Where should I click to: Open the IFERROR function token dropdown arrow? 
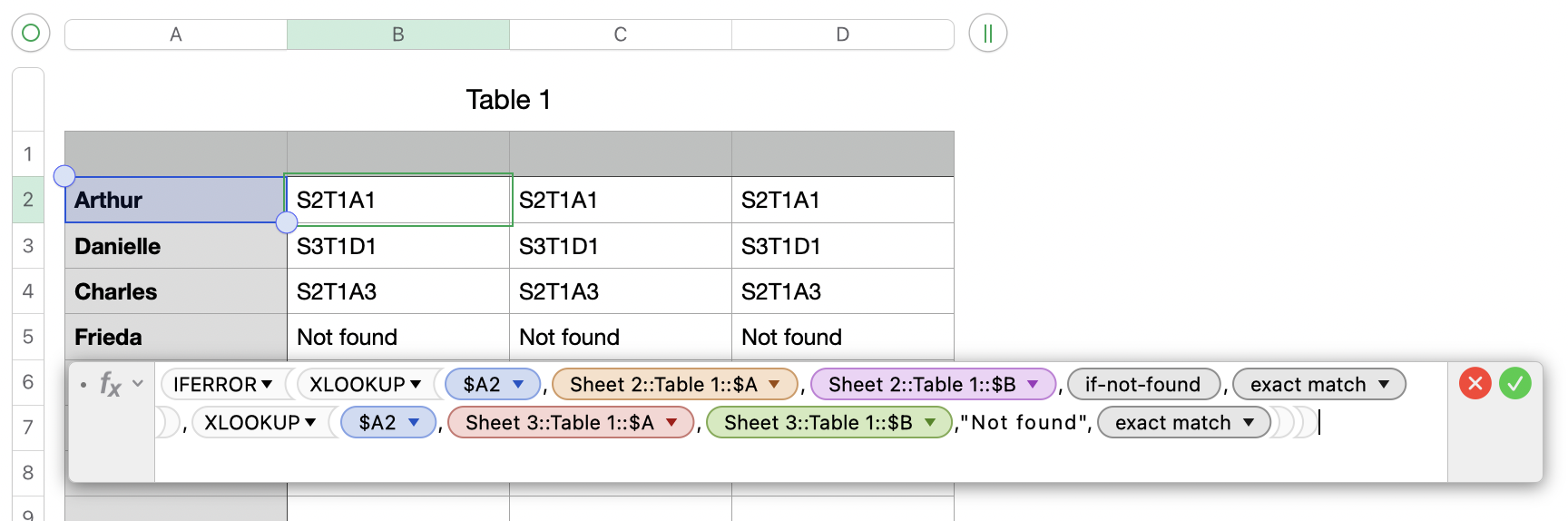267,385
